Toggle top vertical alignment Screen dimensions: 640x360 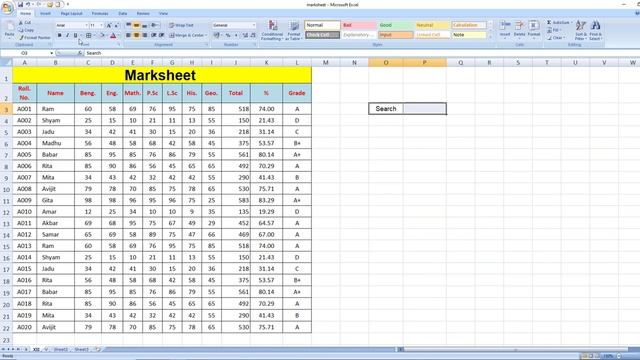point(128,25)
